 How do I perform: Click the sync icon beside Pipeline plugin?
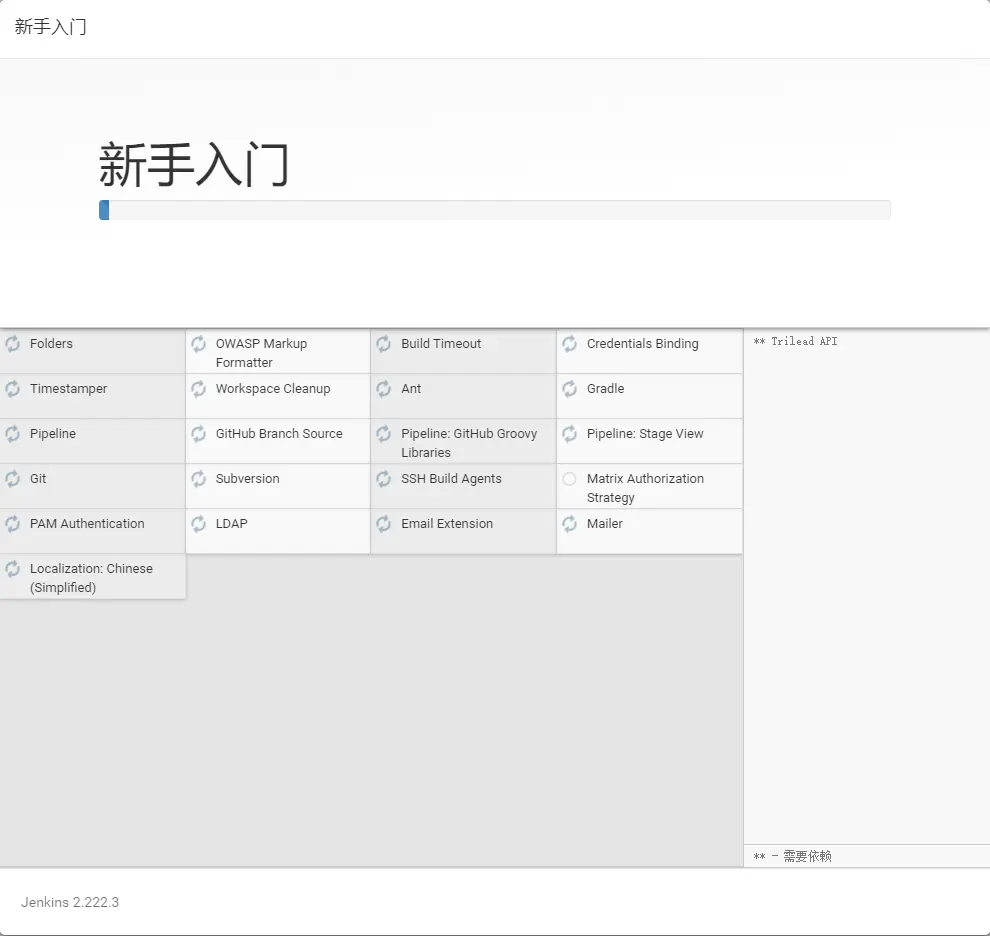[x=13, y=433]
